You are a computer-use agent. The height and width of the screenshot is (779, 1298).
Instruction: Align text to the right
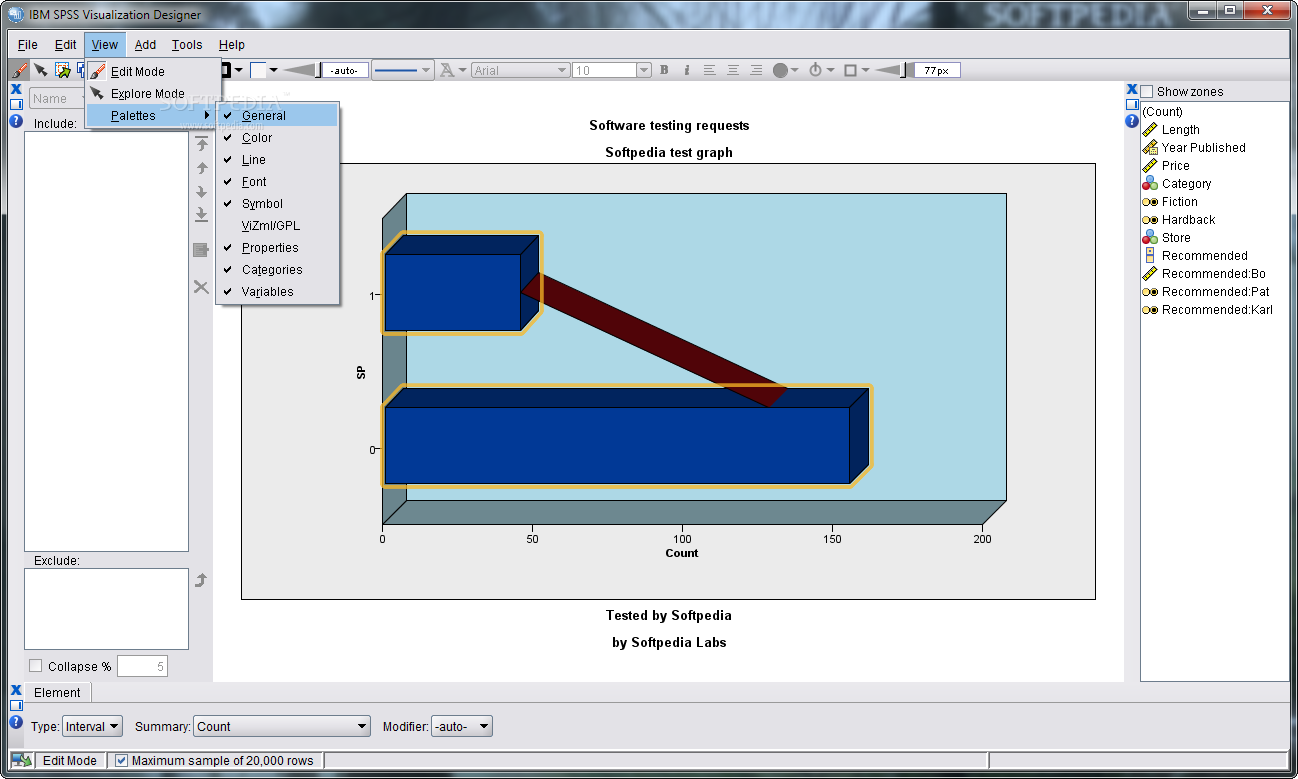(x=756, y=70)
